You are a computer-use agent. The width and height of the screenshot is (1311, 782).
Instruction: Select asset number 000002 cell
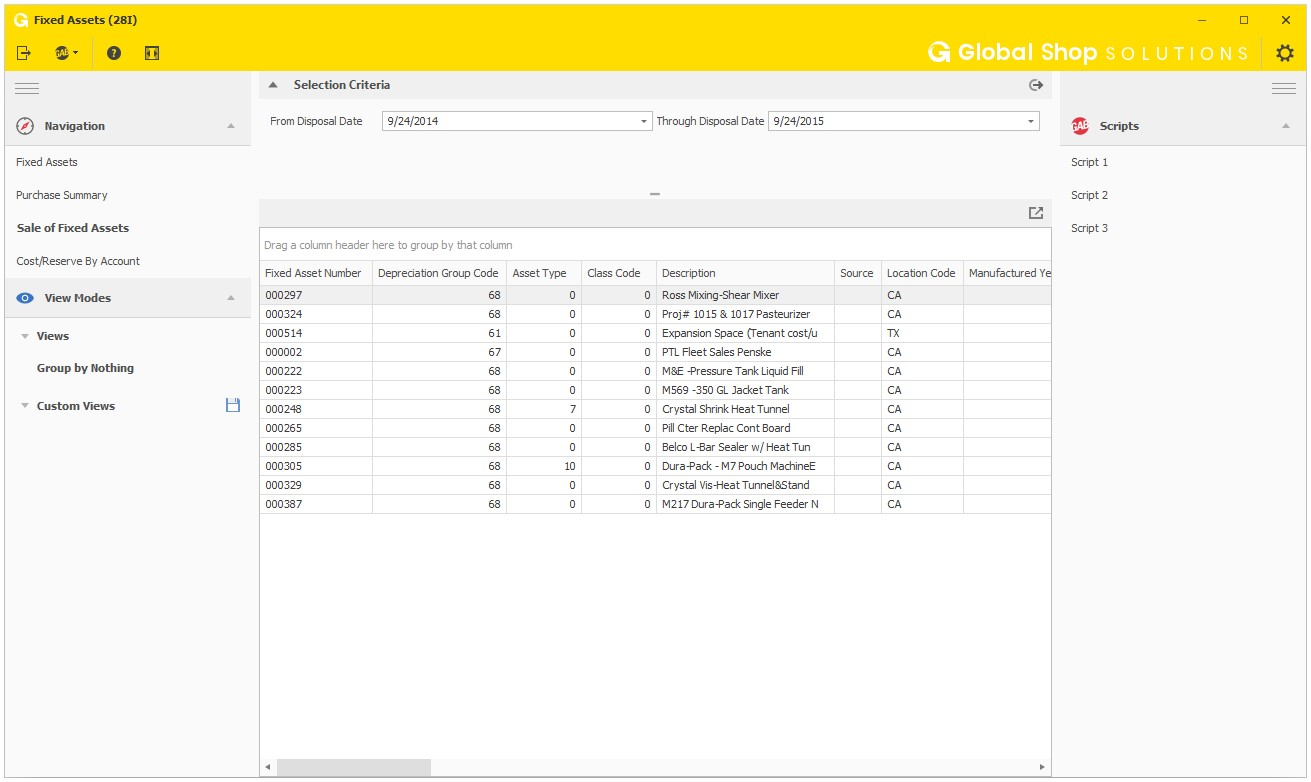click(x=316, y=352)
